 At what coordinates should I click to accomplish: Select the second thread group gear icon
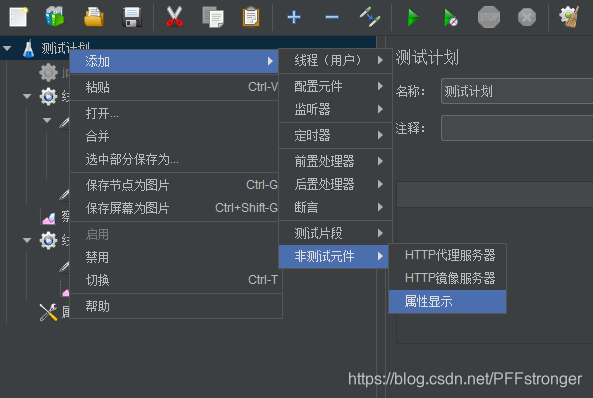point(48,240)
